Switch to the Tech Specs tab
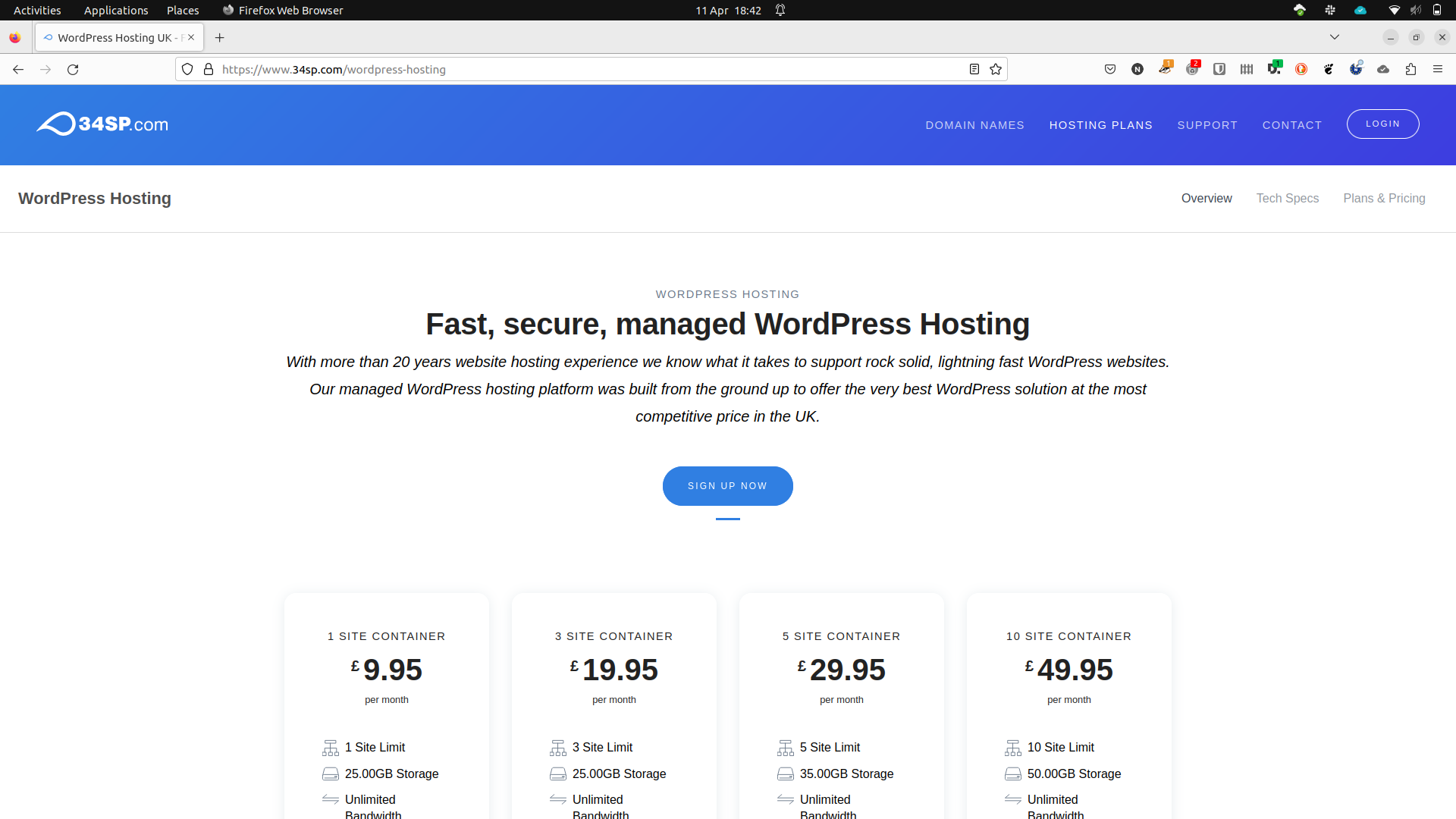The width and height of the screenshot is (1456, 819). click(x=1287, y=198)
